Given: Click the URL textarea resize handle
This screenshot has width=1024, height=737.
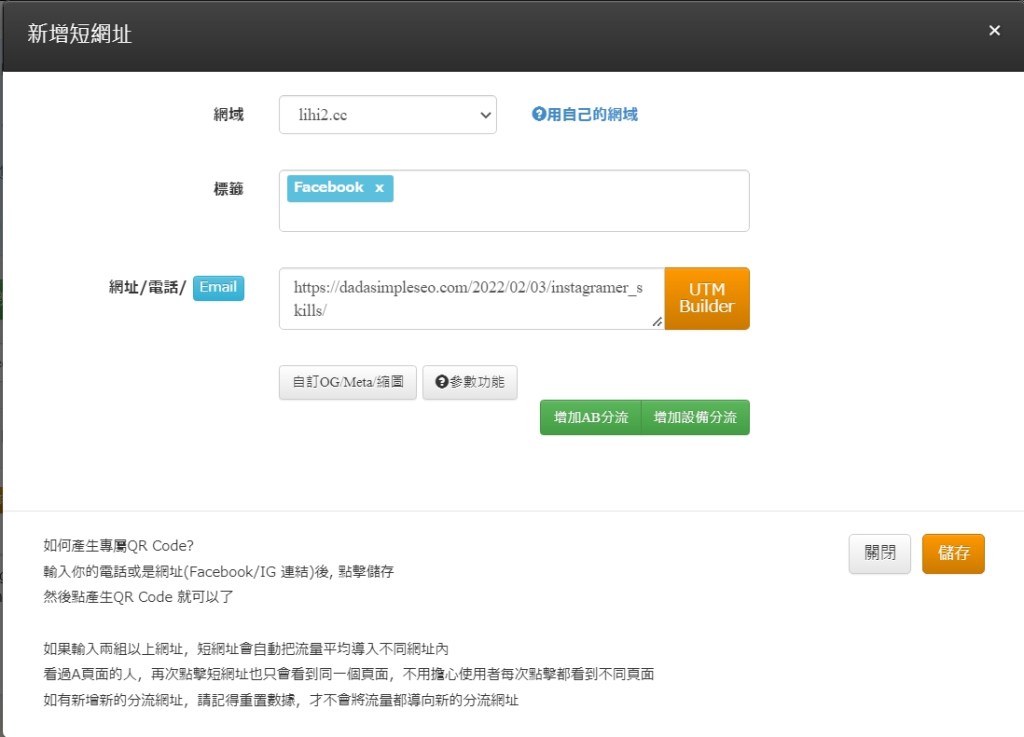Looking at the screenshot, I should click(657, 321).
